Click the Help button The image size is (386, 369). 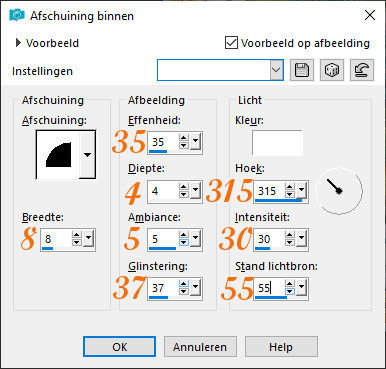point(281,347)
